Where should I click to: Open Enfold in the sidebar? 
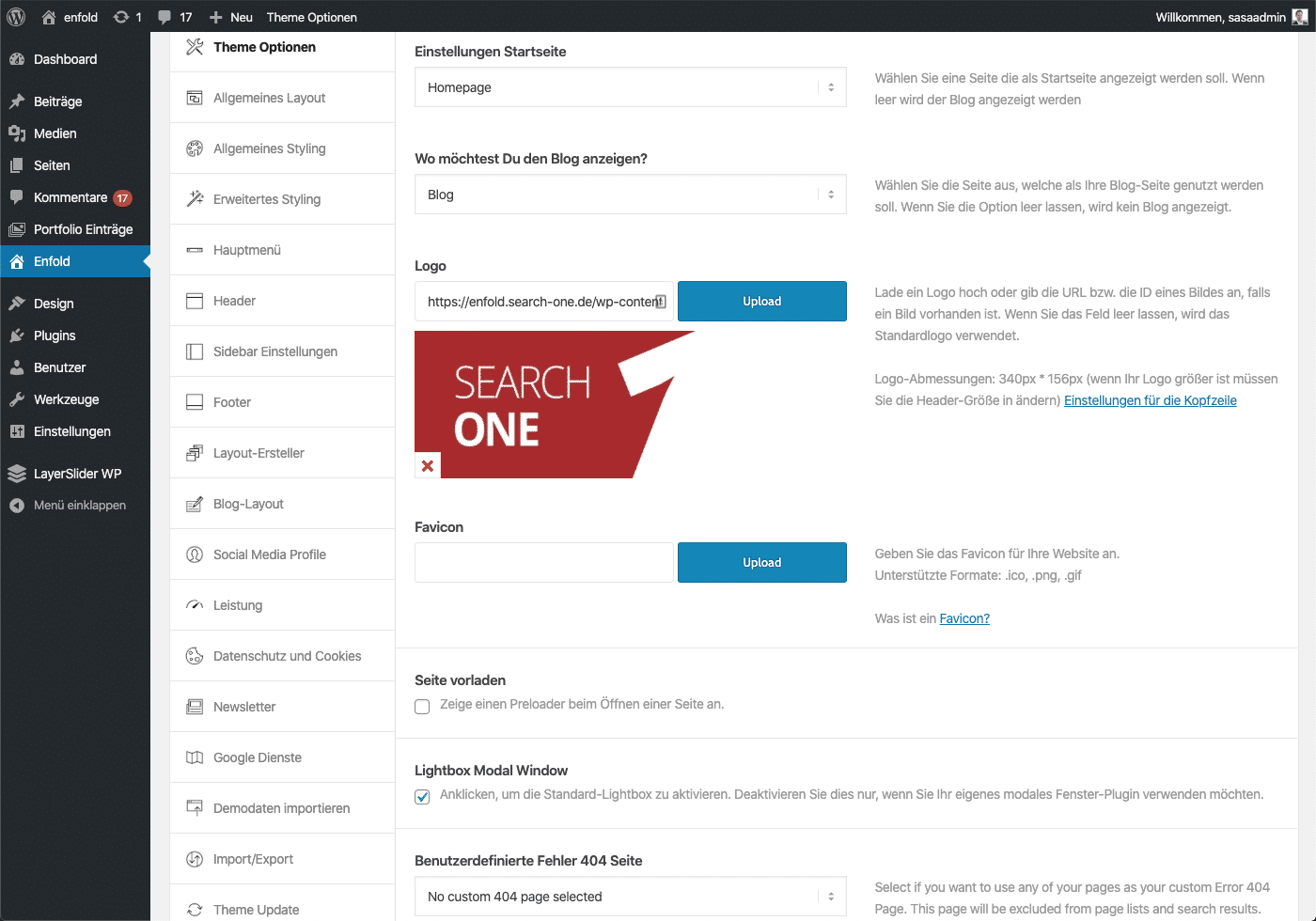[75, 261]
